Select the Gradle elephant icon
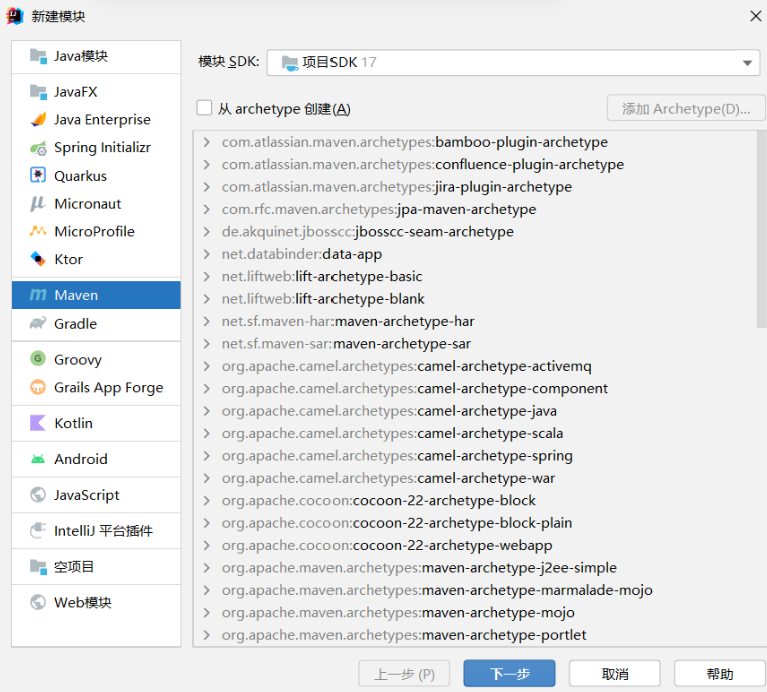 (x=38, y=324)
